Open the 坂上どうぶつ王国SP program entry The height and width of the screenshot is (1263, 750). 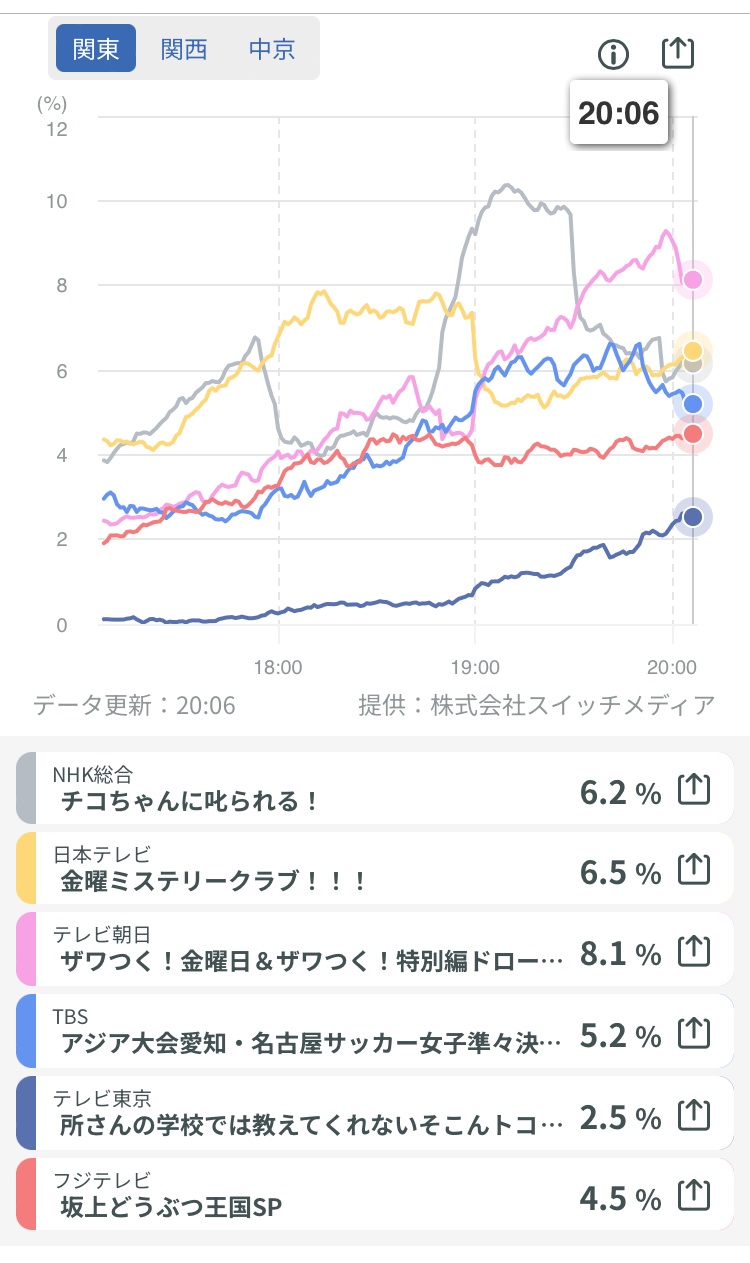pos(172,1207)
